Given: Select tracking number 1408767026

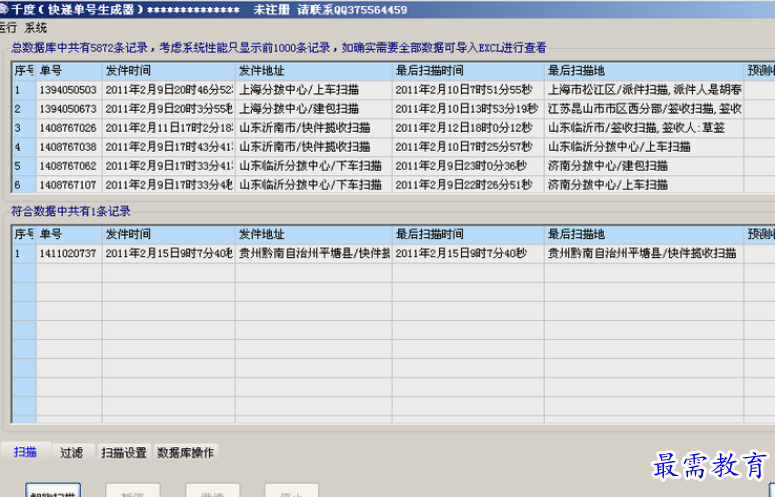Looking at the screenshot, I should (69, 128).
